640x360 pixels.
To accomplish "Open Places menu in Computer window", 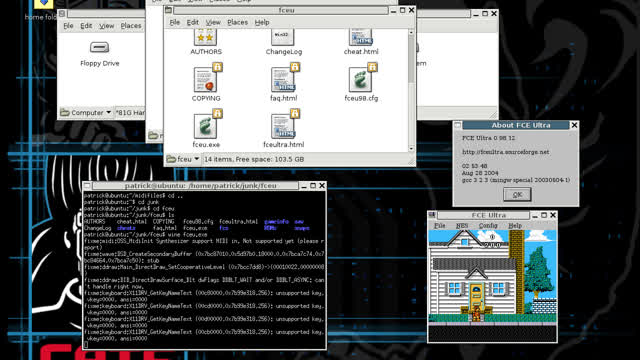I will coord(131,26).
